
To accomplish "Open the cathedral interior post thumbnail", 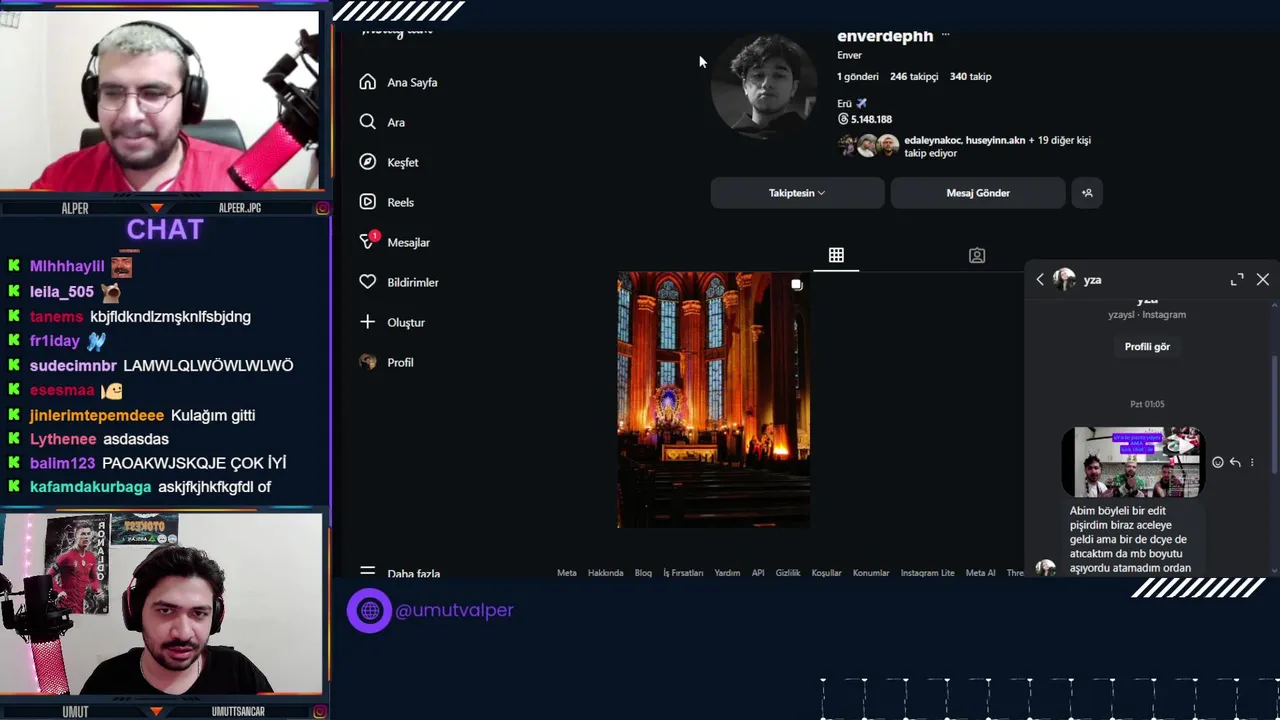I will coord(714,400).
